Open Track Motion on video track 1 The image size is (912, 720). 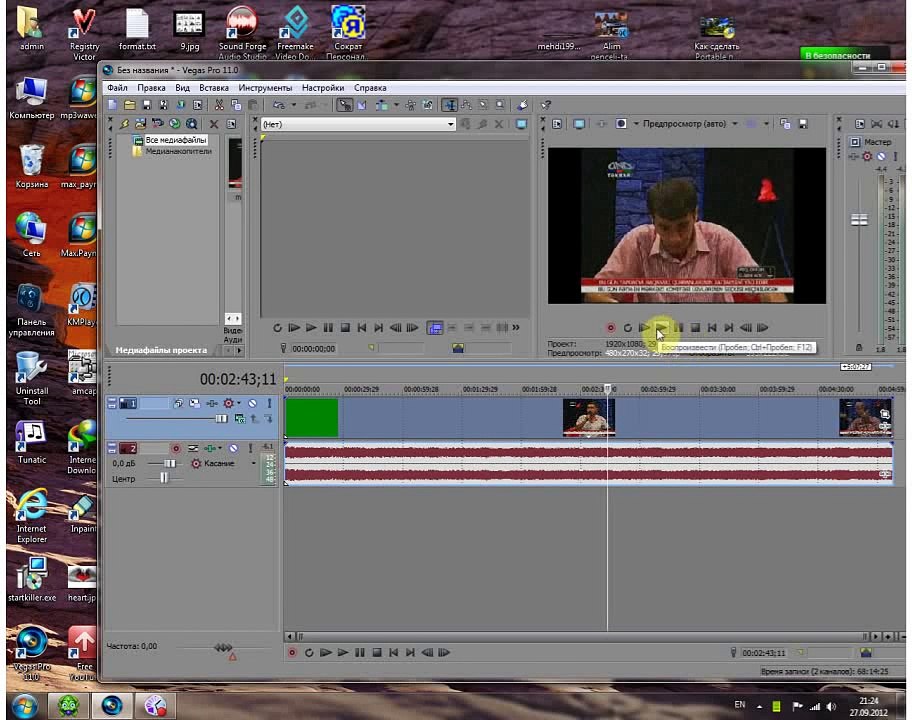pyautogui.click(x=195, y=403)
